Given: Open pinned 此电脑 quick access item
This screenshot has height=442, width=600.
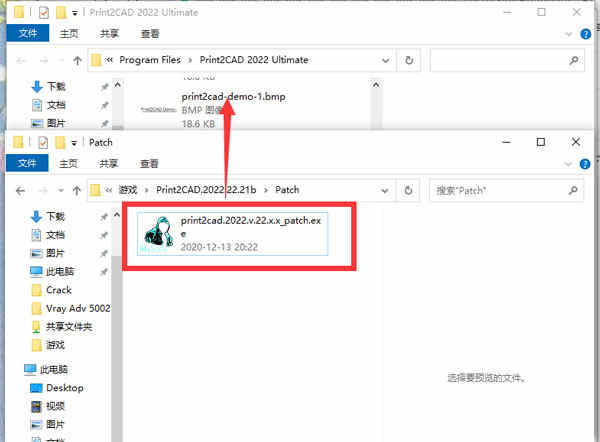Looking at the screenshot, I should click(x=60, y=271).
